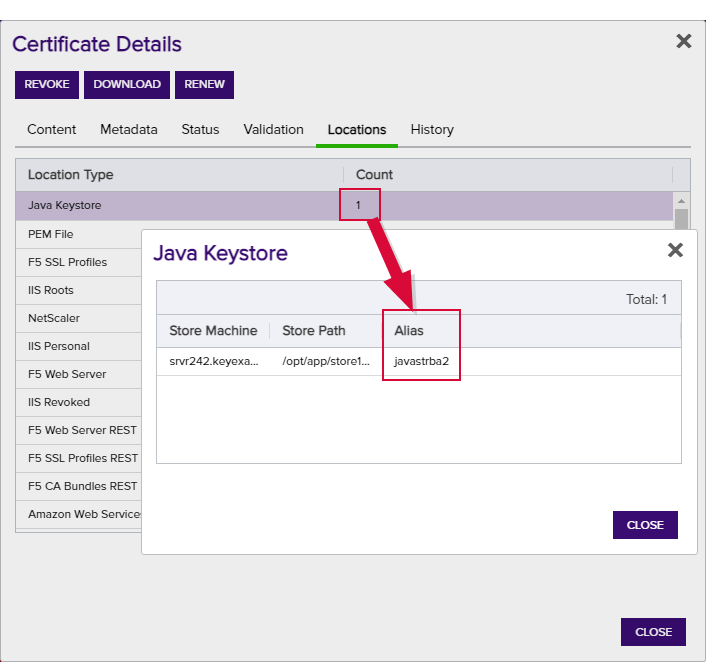
Task: Click the Revoke button
Action: click(x=47, y=85)
